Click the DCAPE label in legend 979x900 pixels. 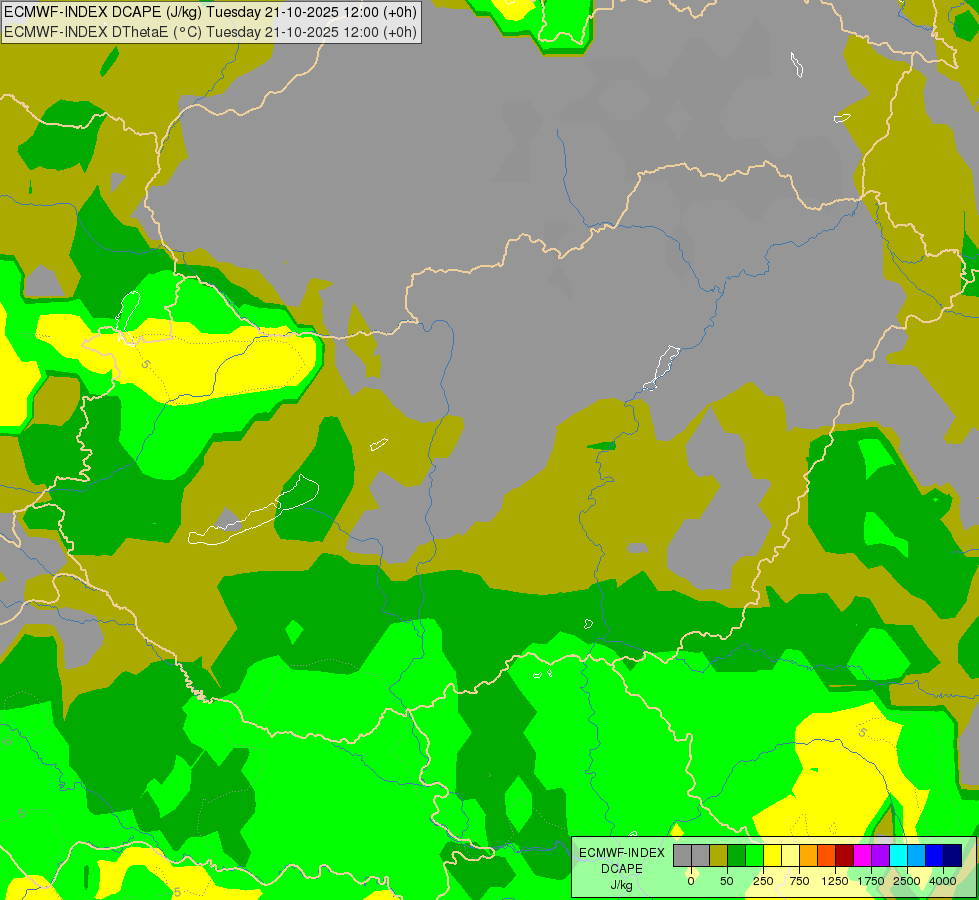(x=622, y=869)
